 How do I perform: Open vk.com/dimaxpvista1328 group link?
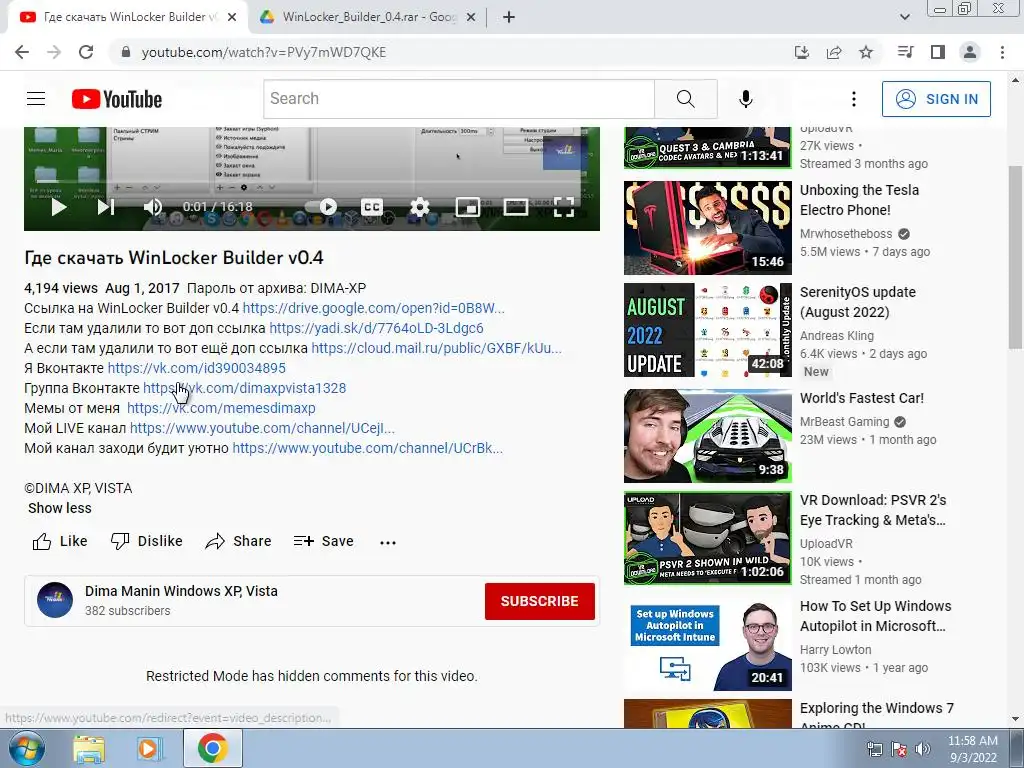point(244,388)
